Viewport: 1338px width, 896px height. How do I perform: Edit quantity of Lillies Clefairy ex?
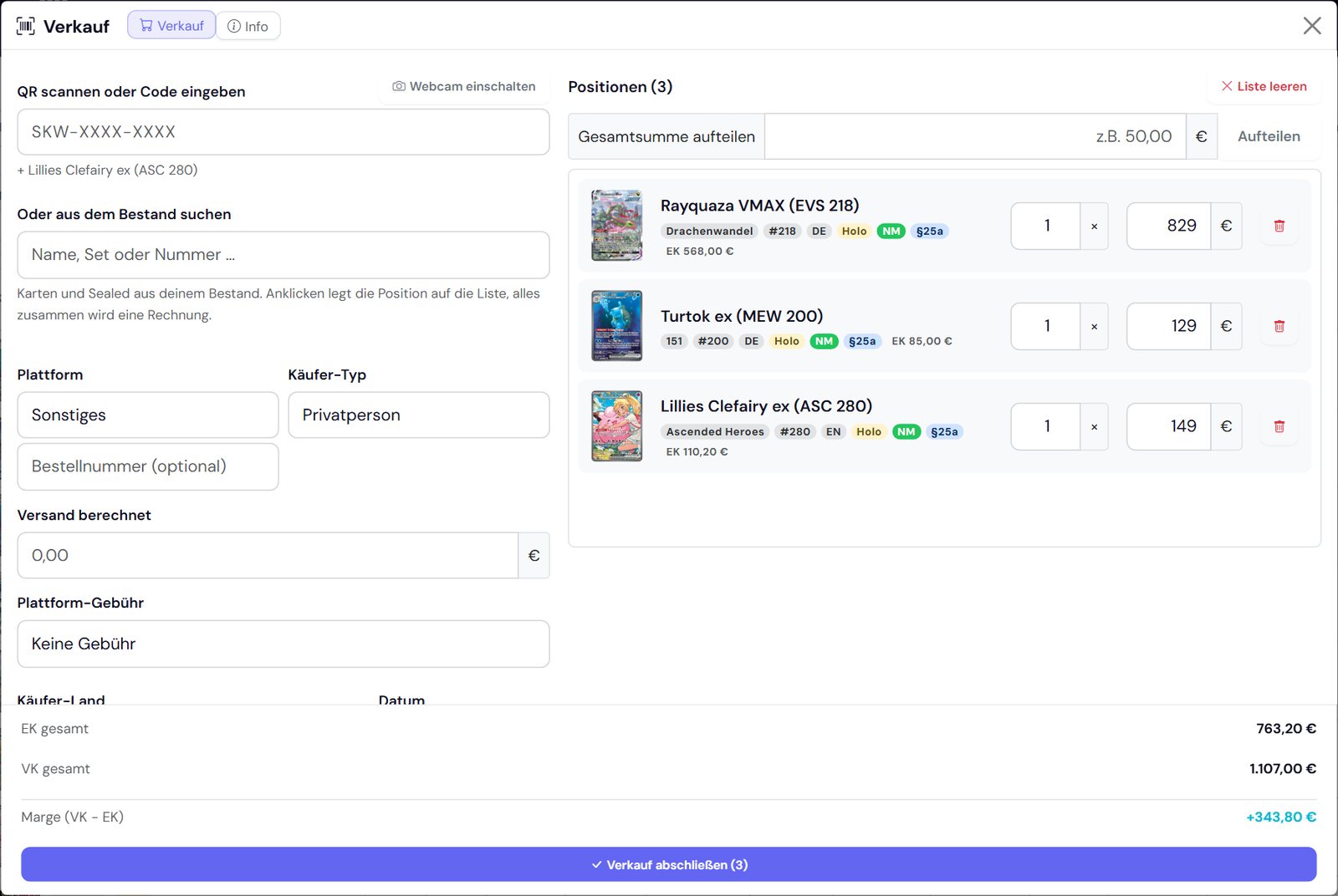[x=1046, y=426]
